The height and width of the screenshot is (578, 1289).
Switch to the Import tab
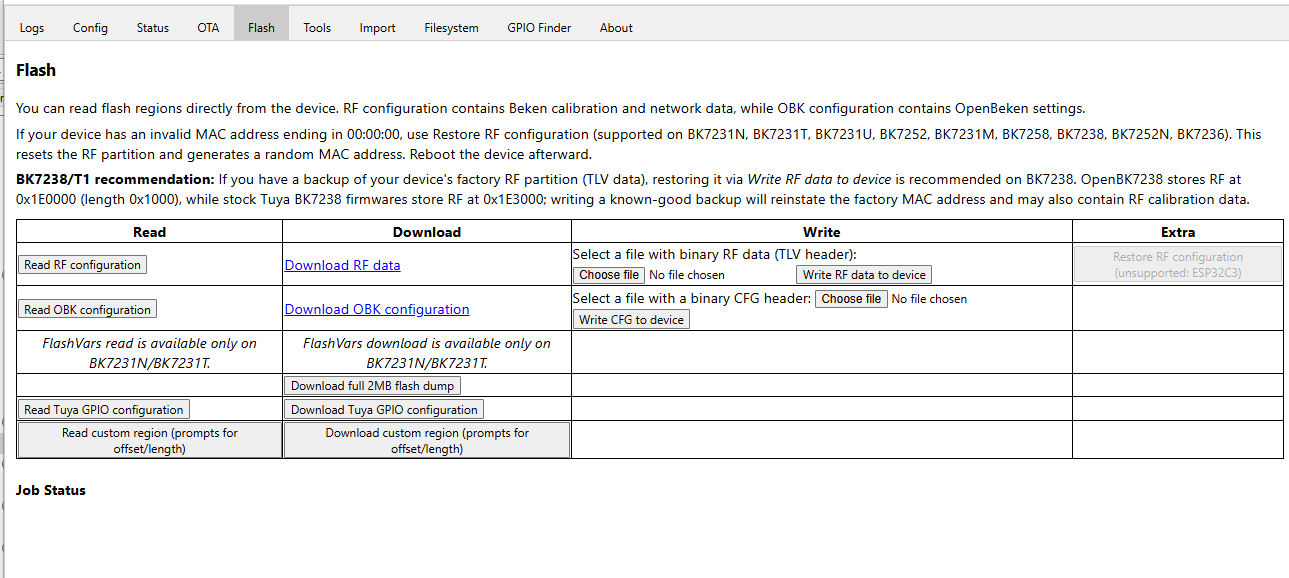377,27
